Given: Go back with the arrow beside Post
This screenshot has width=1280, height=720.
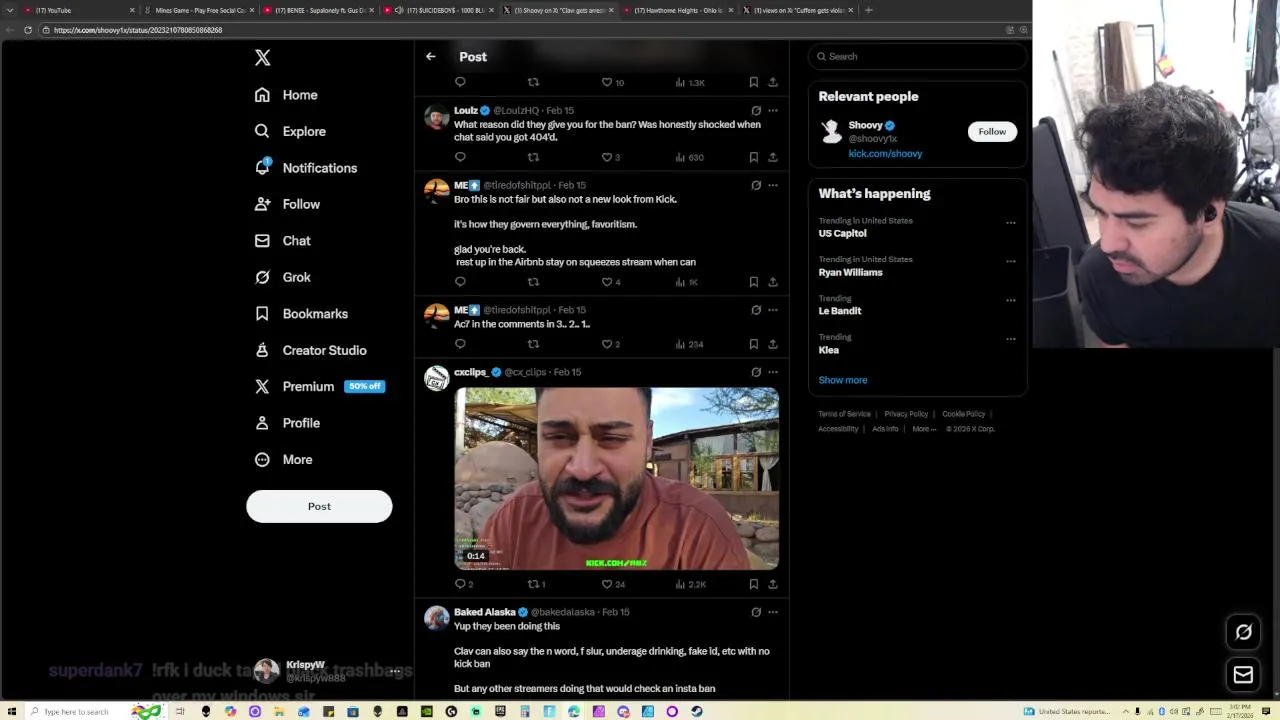Looking at the screenshot, I should [431, 57].
